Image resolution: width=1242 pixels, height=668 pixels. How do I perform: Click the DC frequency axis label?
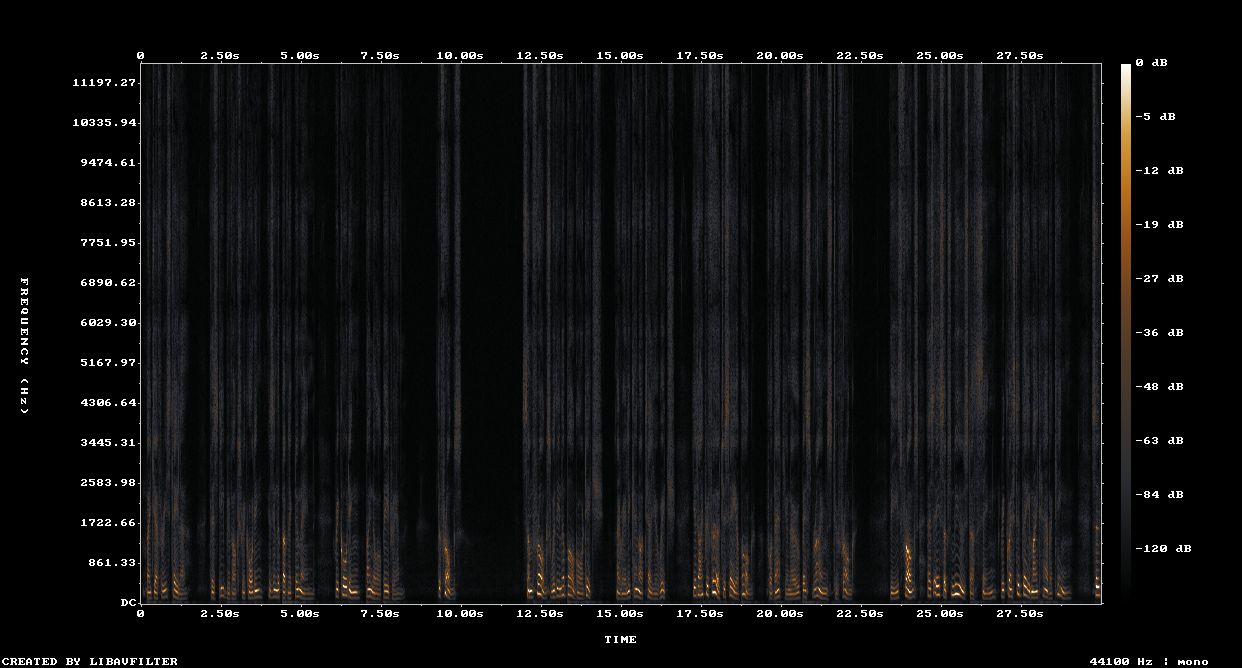(128, 602)
